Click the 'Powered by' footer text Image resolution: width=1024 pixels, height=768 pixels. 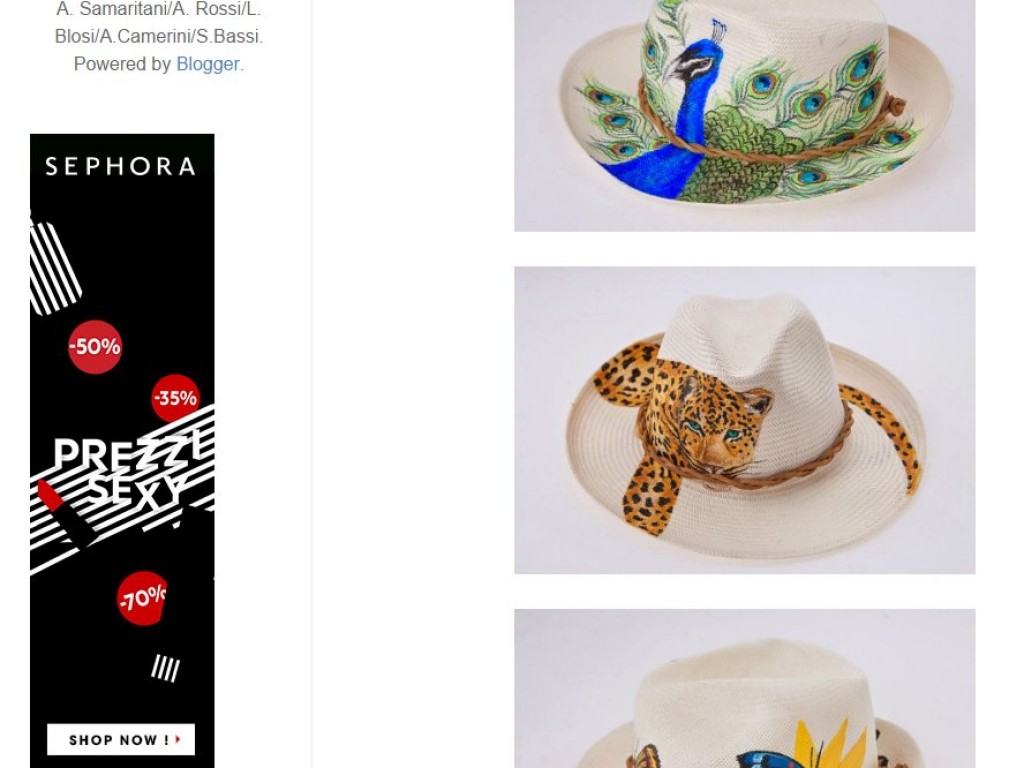(x=122, y=64)
